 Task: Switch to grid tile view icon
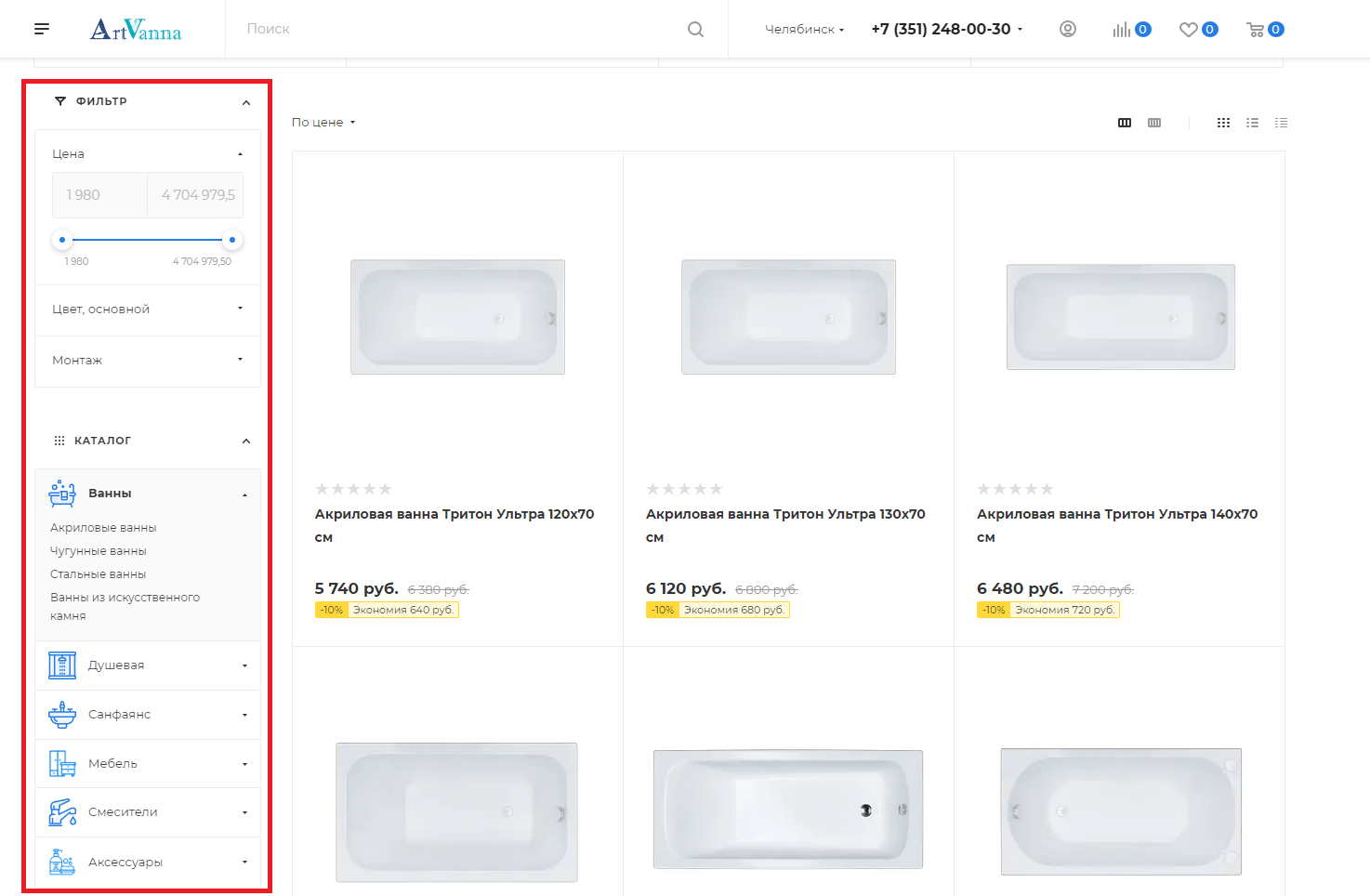point(1223,123)
